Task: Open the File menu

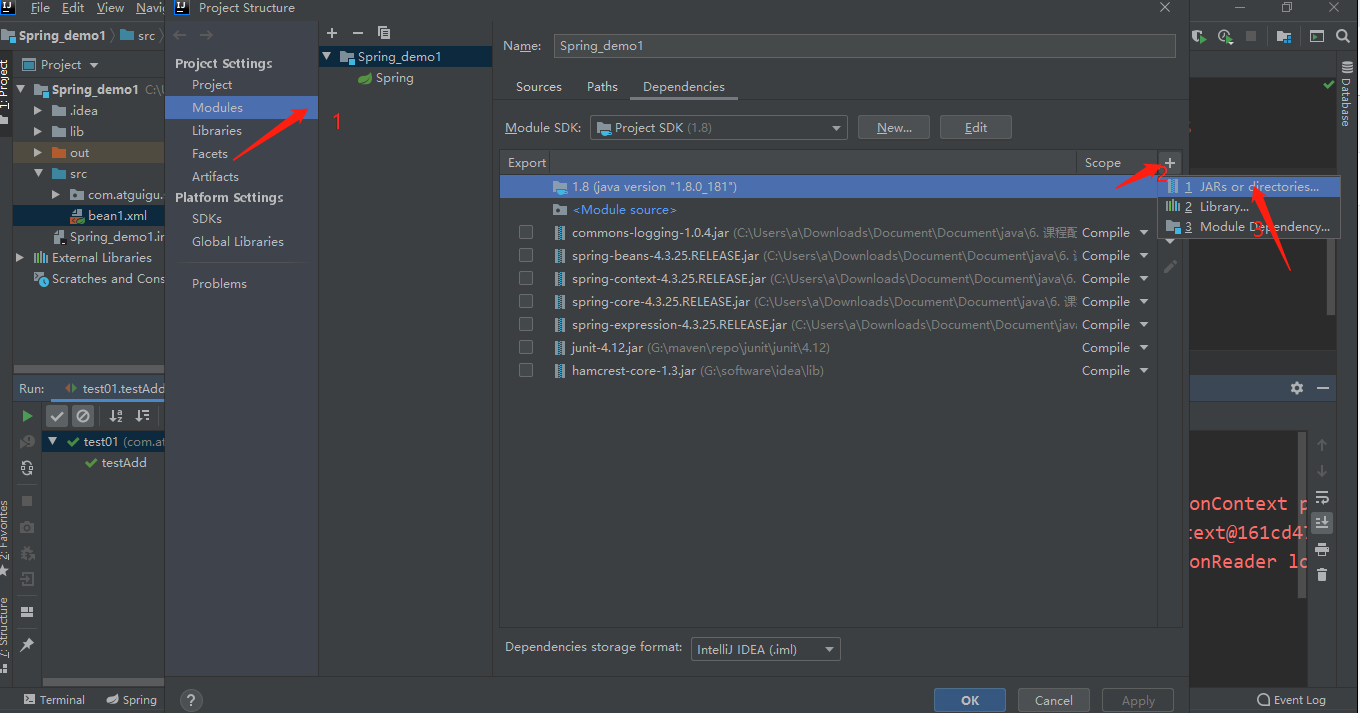Action: pos(40,7)
